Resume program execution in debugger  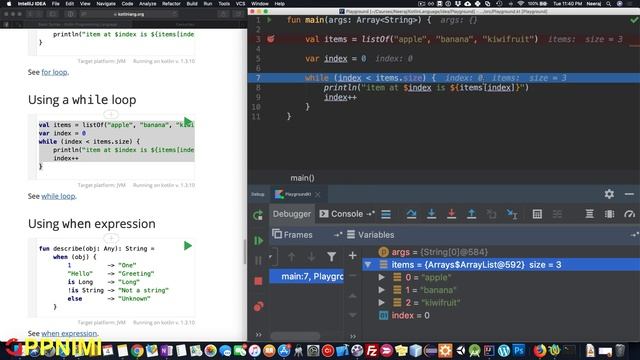[258, 241]
